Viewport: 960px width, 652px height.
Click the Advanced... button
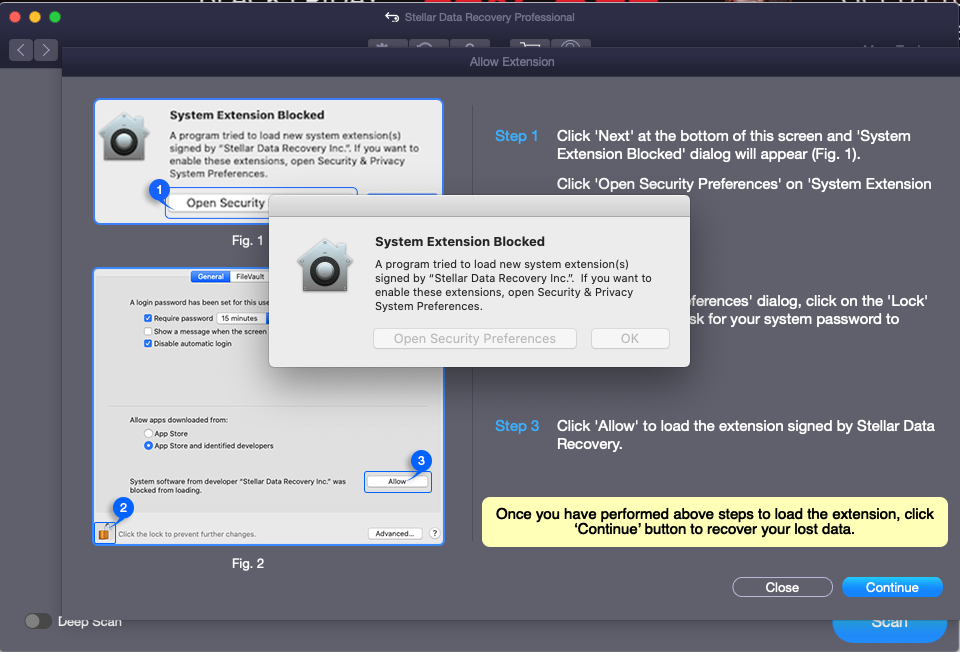point(394,534)
